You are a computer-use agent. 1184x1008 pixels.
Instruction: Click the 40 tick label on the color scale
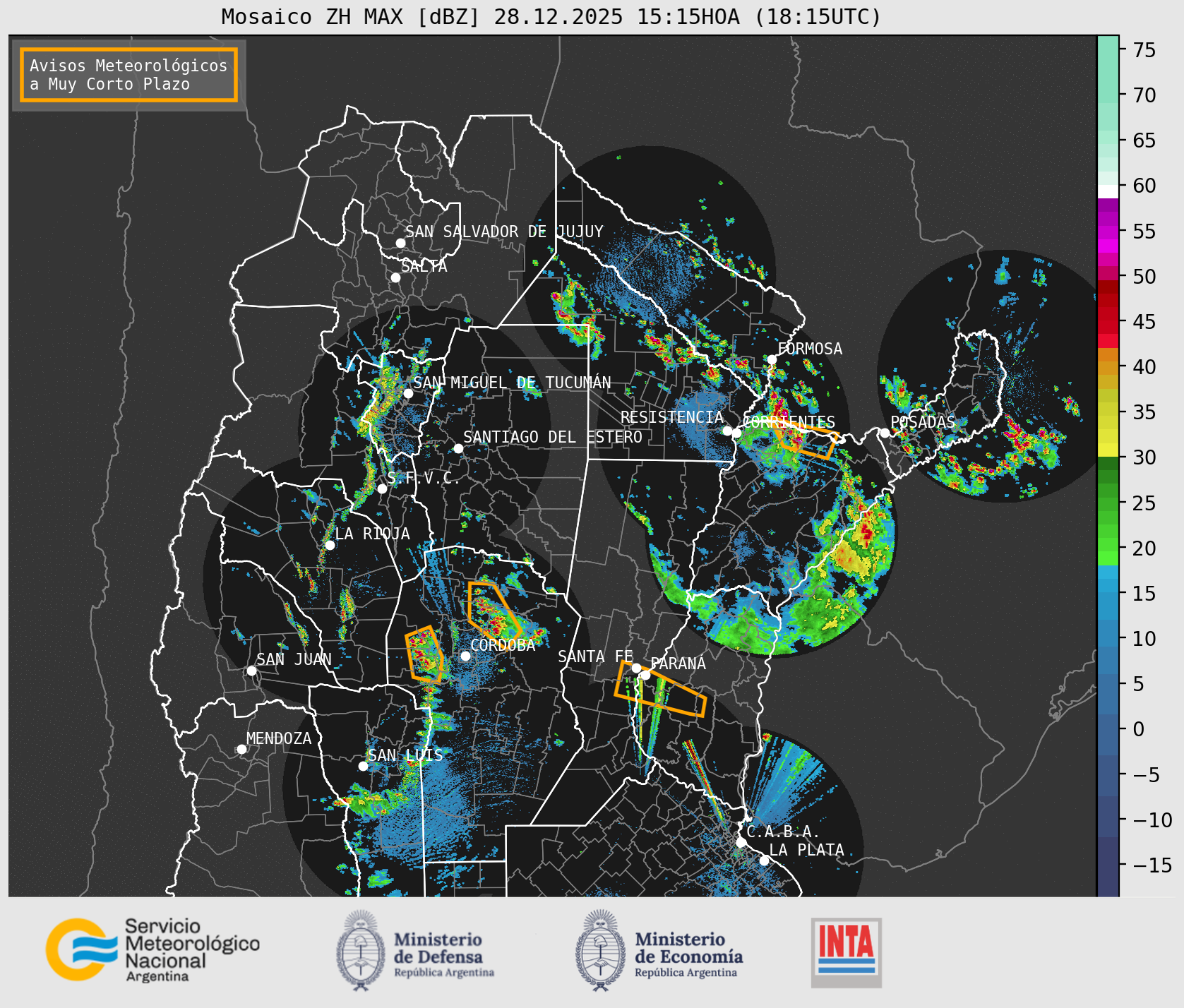(x=1144, y=367)
